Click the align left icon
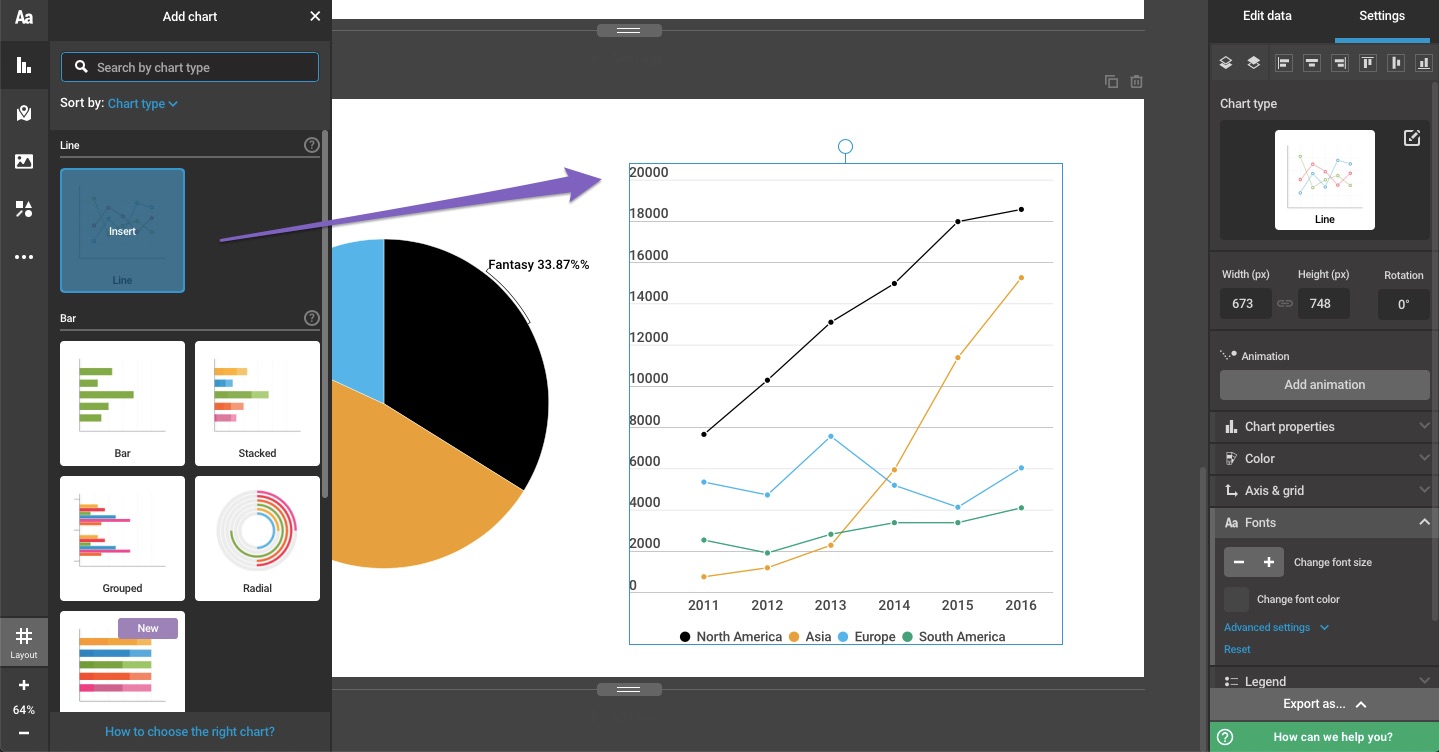Image resolution: width=1439 pixels, height=752 pixels. (1284, 63)
